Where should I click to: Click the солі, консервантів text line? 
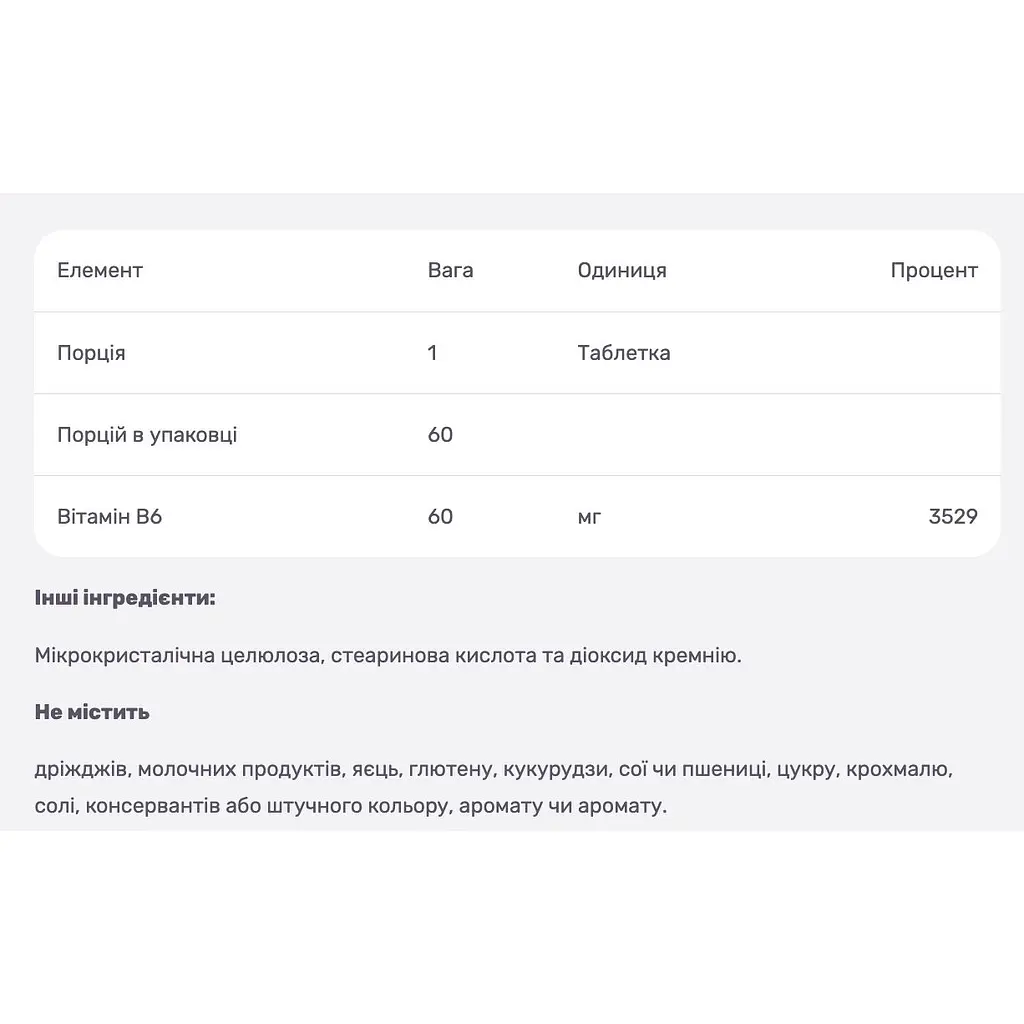click(351, 806)
